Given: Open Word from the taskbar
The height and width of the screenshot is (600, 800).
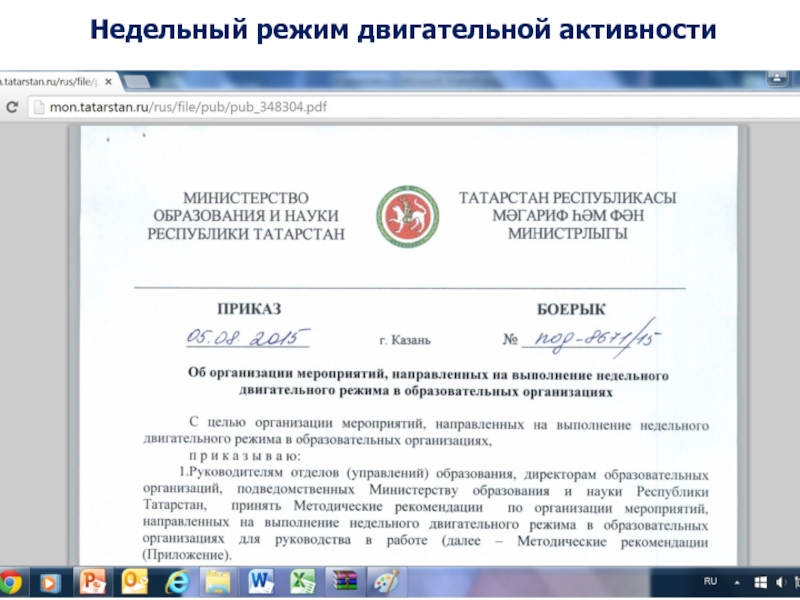Looking at the screenshot, I should (x=261, y=582).
